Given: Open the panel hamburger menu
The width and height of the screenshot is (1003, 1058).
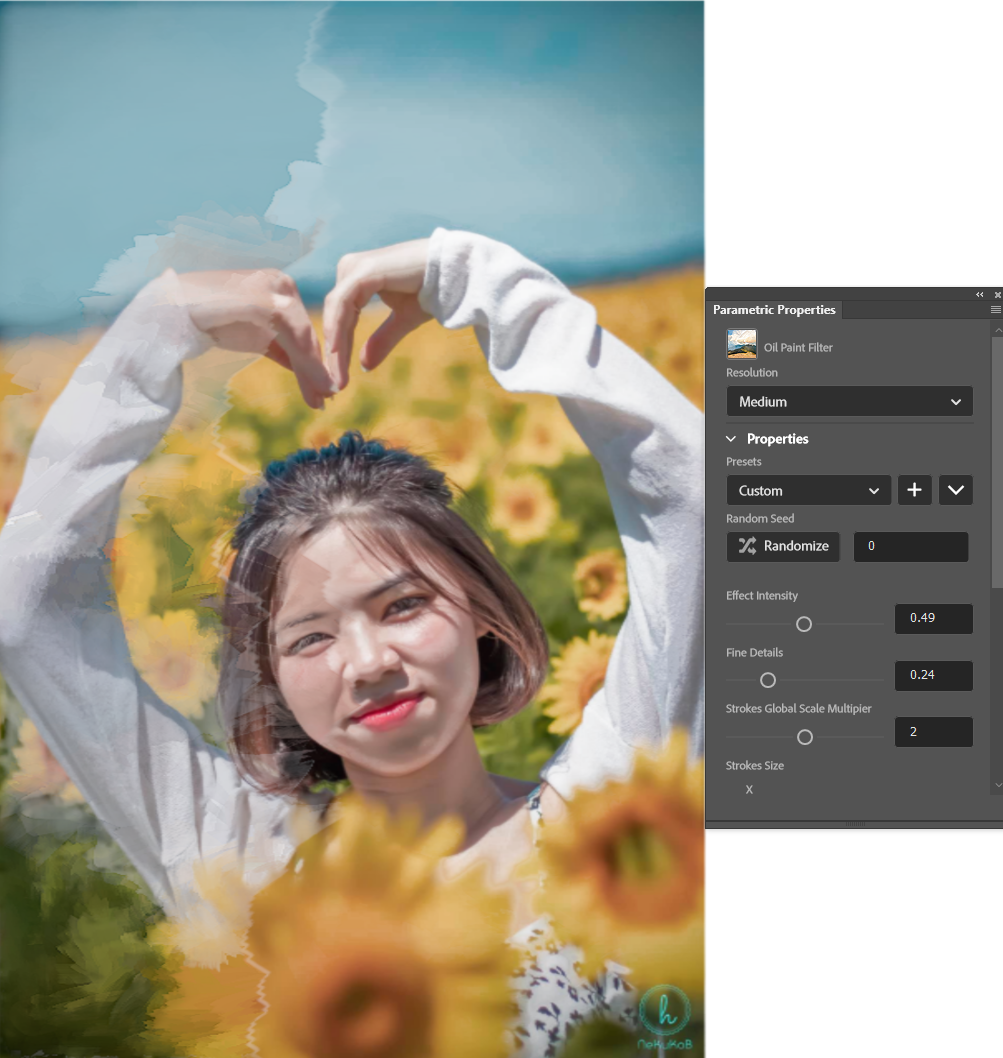Looking at the screenshot, I should [x=995, y=310].
